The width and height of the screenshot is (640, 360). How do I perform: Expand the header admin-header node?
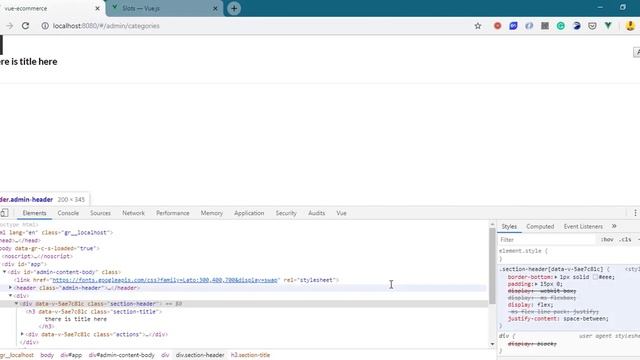click(x=11, y=288)
